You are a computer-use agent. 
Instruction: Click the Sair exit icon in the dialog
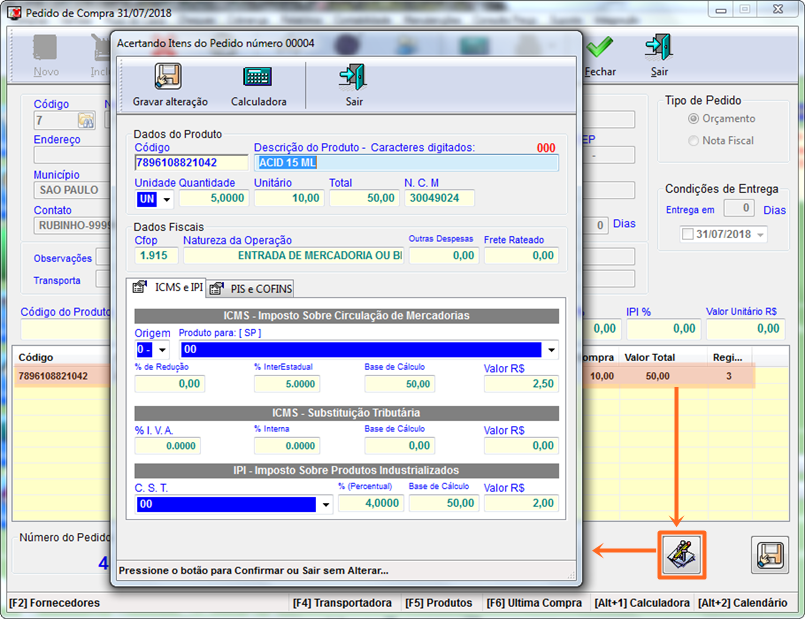pyautogui.click(x=353, y=77)
